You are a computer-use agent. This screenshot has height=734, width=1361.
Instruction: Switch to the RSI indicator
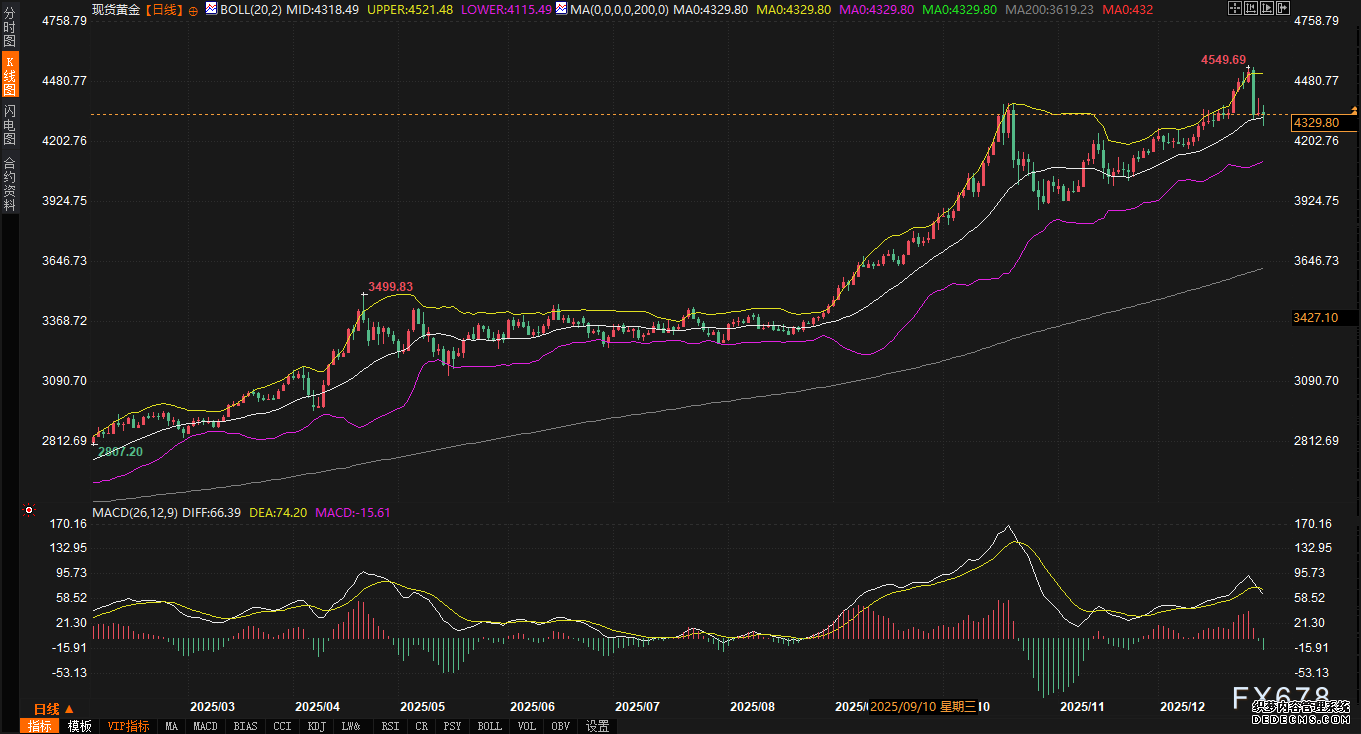click(x=391, y=726)
